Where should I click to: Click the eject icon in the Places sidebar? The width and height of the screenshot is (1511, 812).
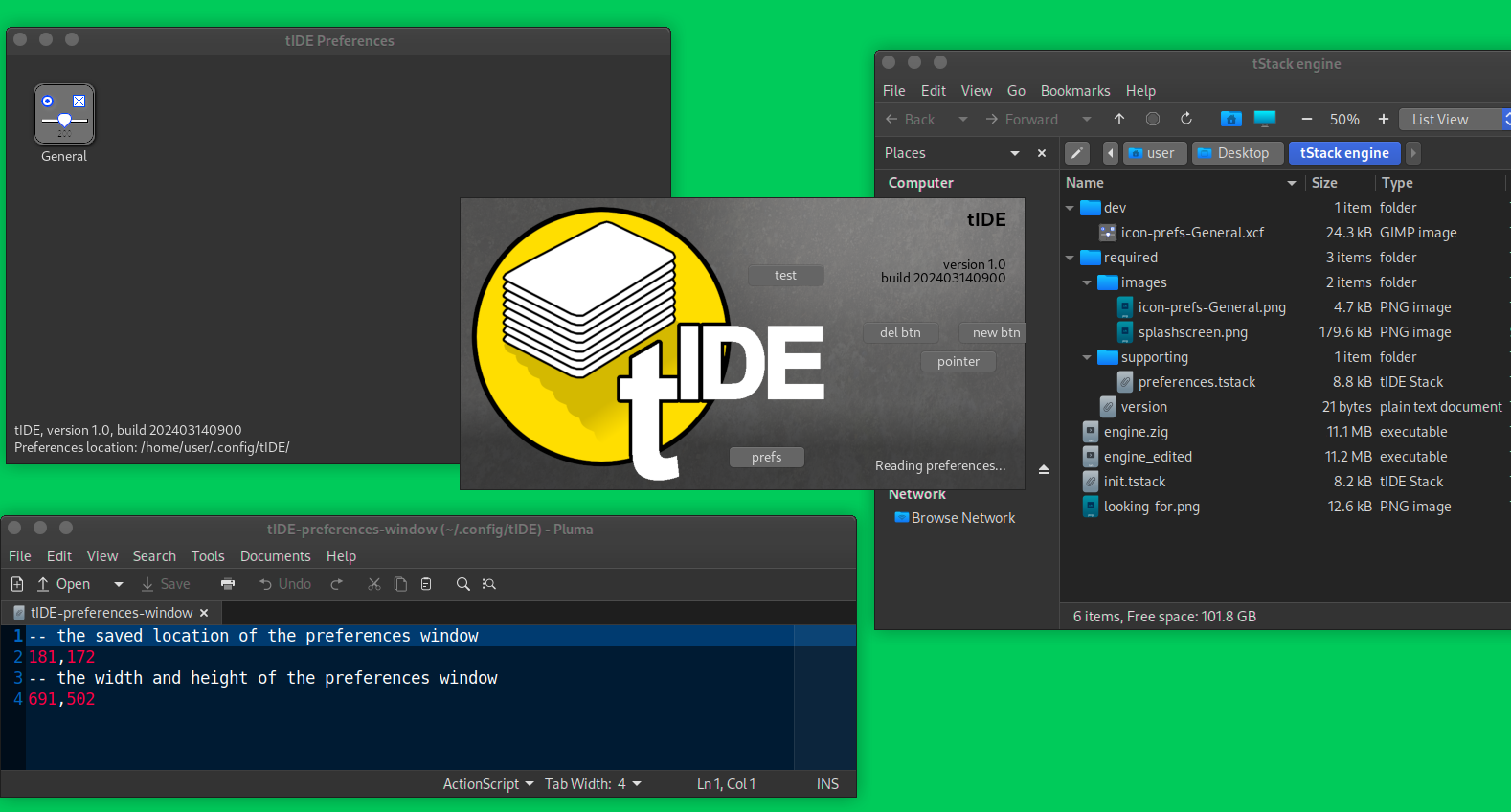pos(1044,469)
